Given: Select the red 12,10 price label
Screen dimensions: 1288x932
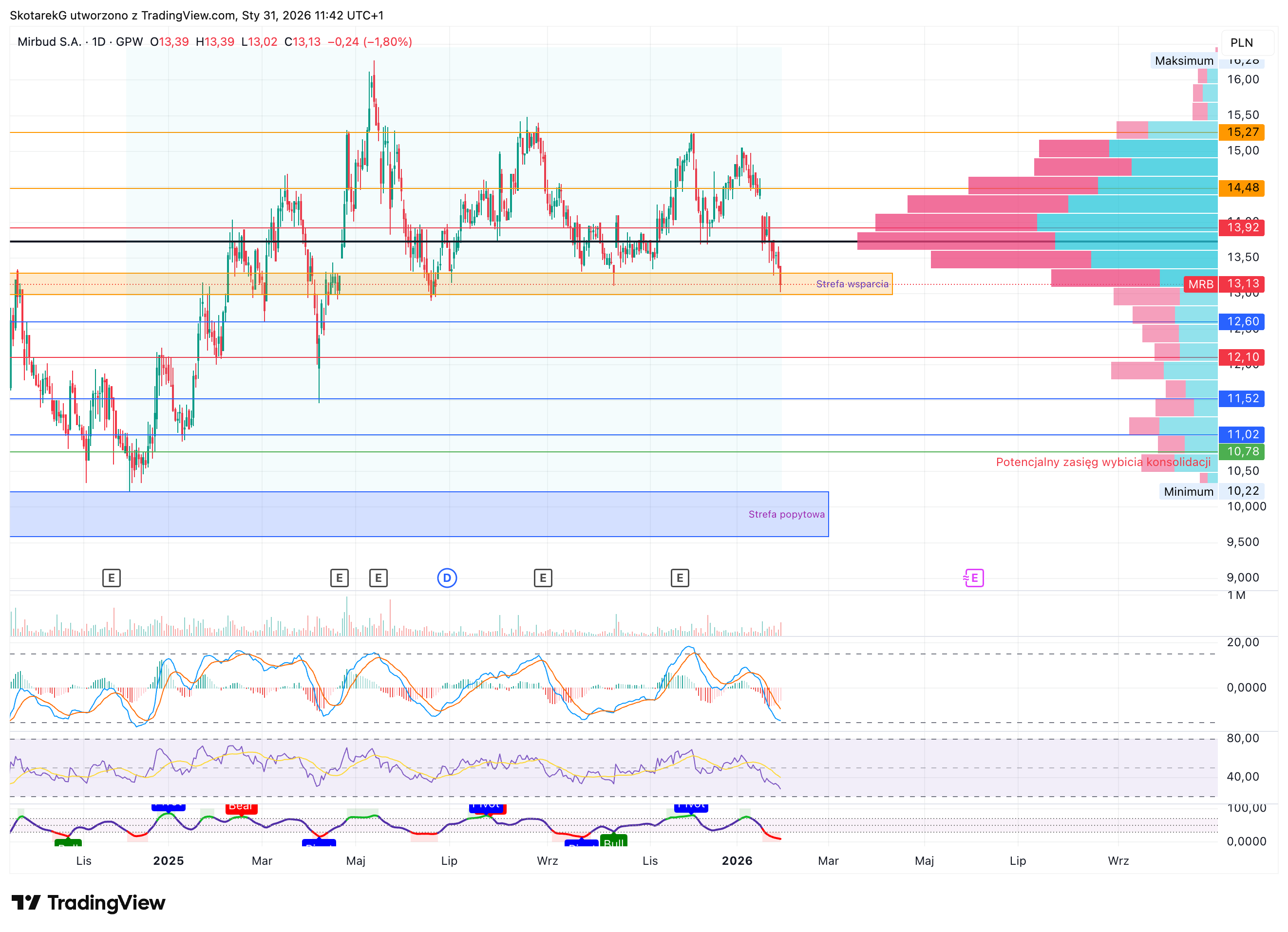Looking at the screenshot, I should (x=1243, y=357).
